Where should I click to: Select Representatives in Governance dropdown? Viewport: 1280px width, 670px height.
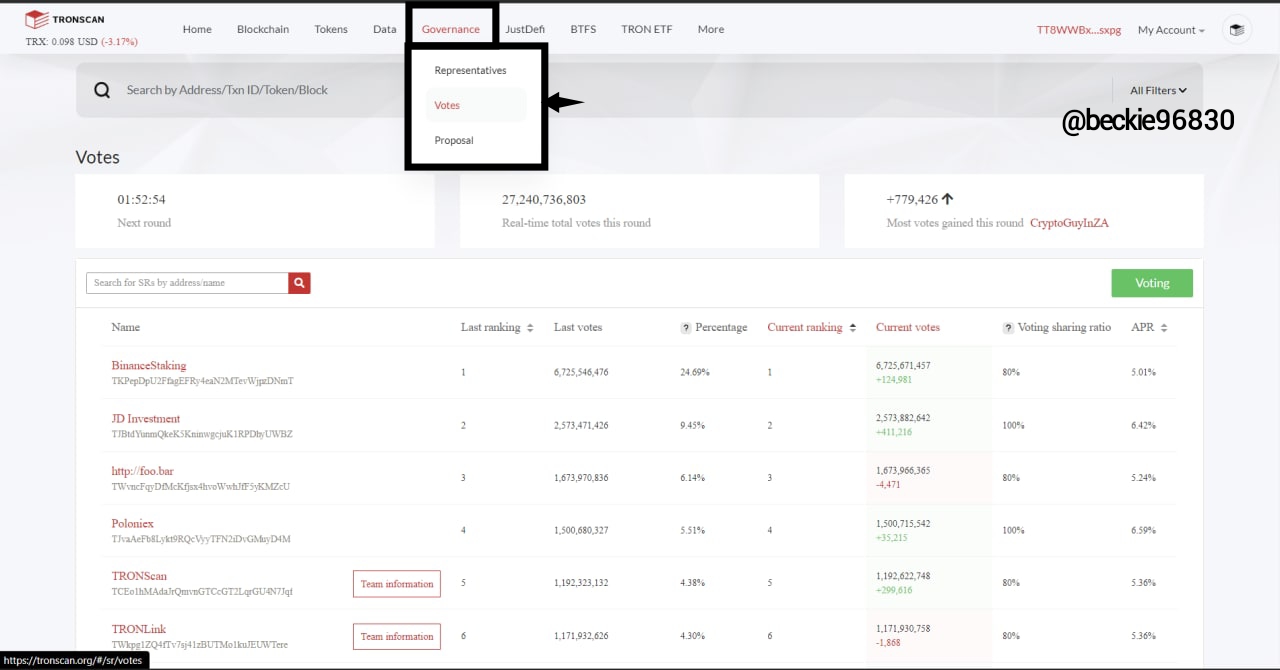pyautogui.click(x=471, y=70)
